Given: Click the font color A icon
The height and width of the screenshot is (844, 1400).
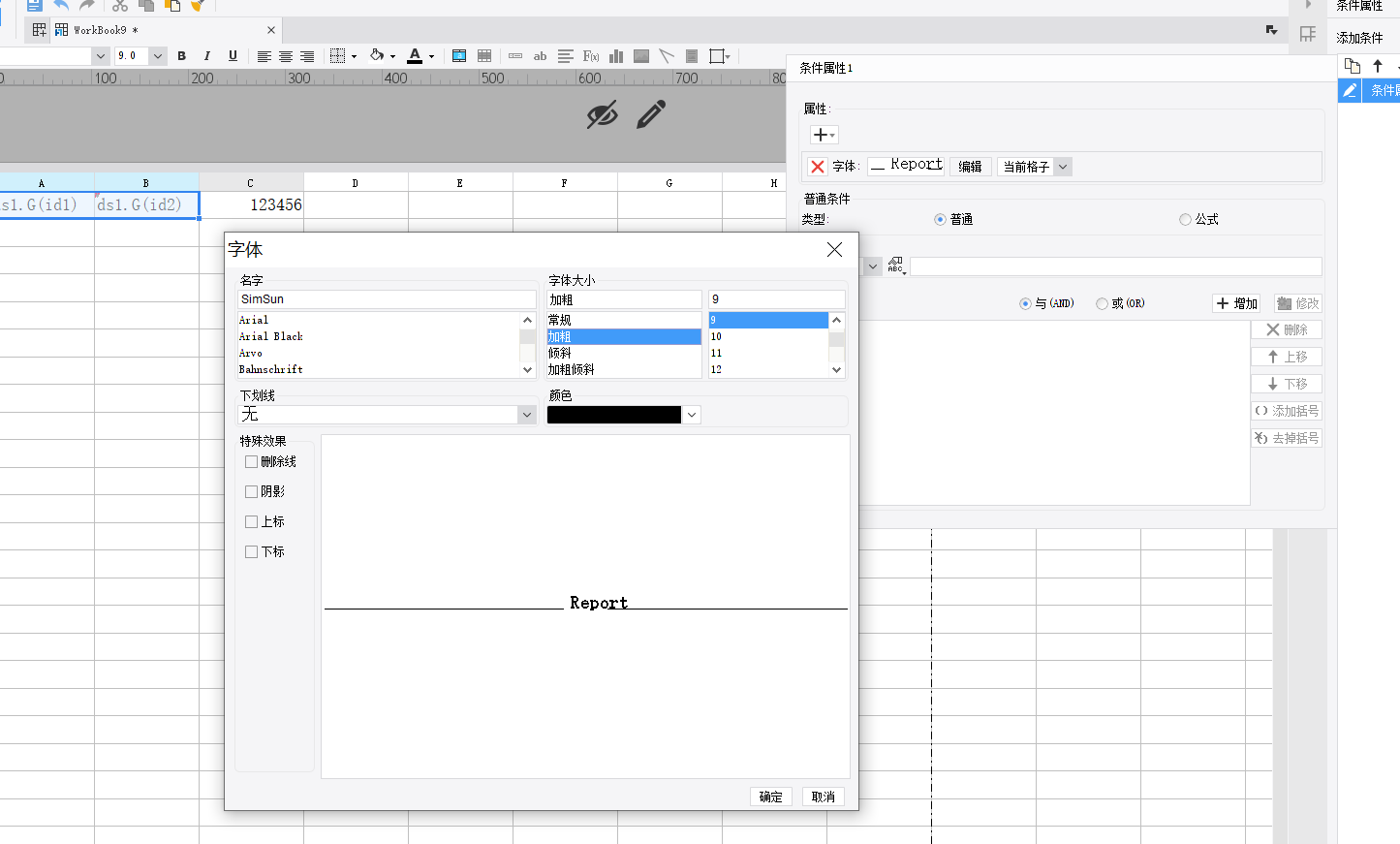Looking at the screenshot, I should [415, 56].
